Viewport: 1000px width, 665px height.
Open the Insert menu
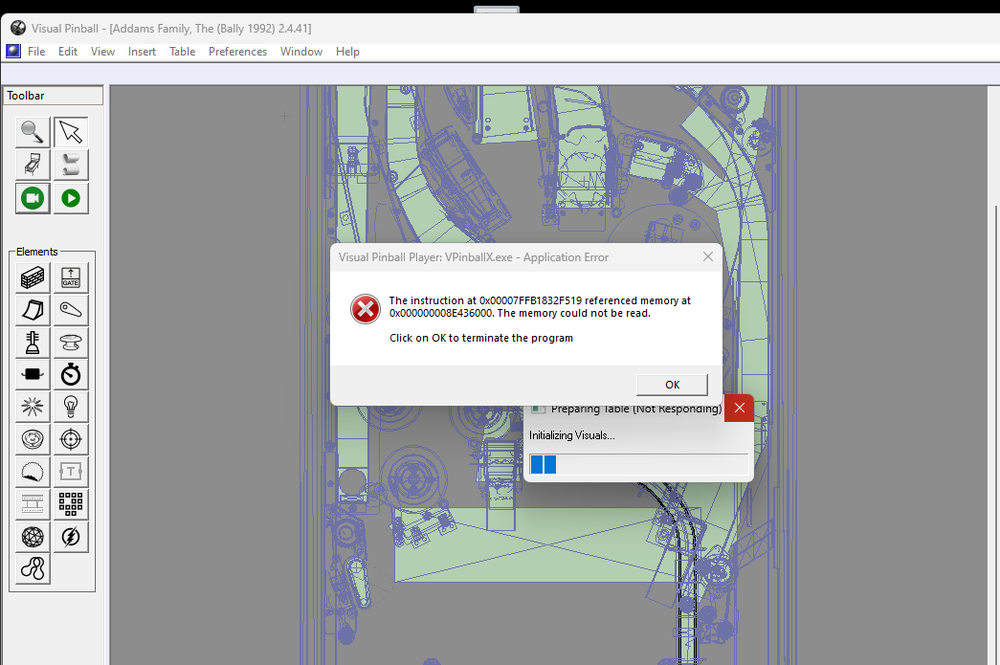pyautogui.click(x=141, y=51)
